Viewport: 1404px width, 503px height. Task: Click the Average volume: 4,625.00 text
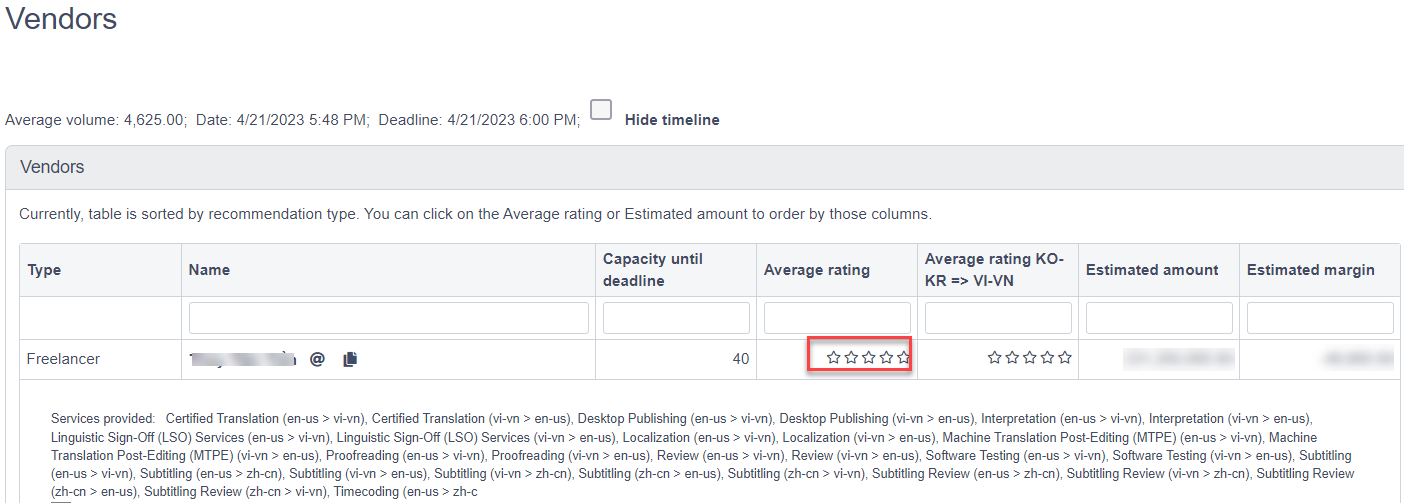tap(95, 120)
